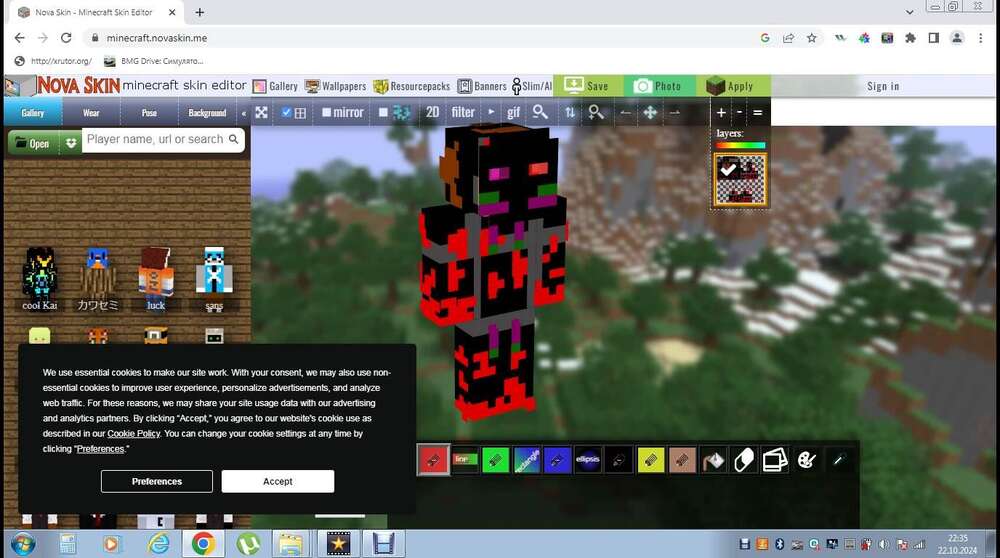The width and height of the screenshot is (1000, 558).
Task: Switch to 2D view
Action: [432, 112]
